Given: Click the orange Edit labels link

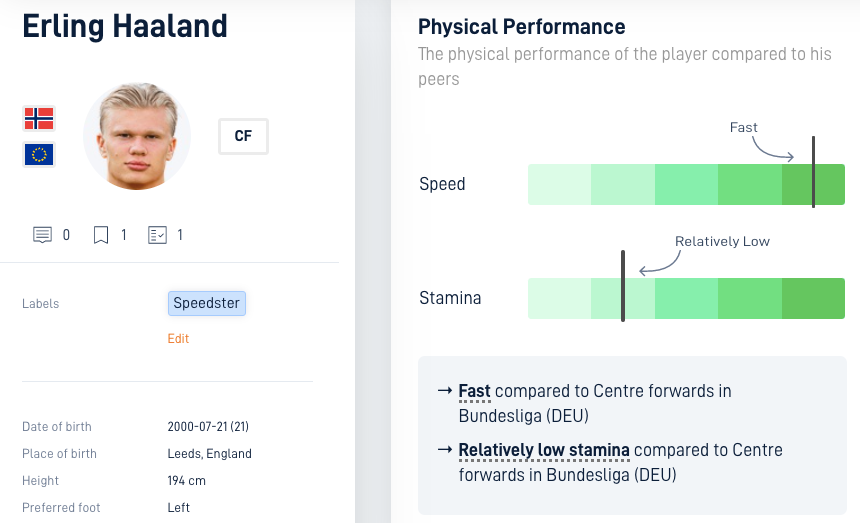Looking at the screenshot, I should tap(178, 338).
